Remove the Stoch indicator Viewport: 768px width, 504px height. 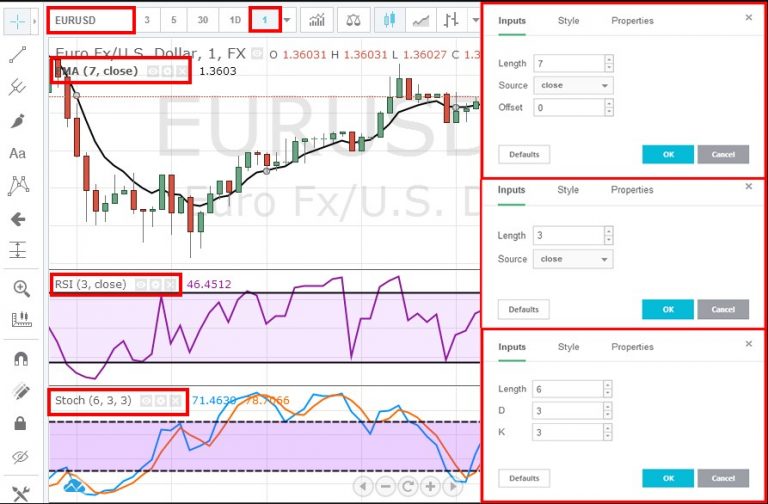pyautogui.click(x=175, y=401)
